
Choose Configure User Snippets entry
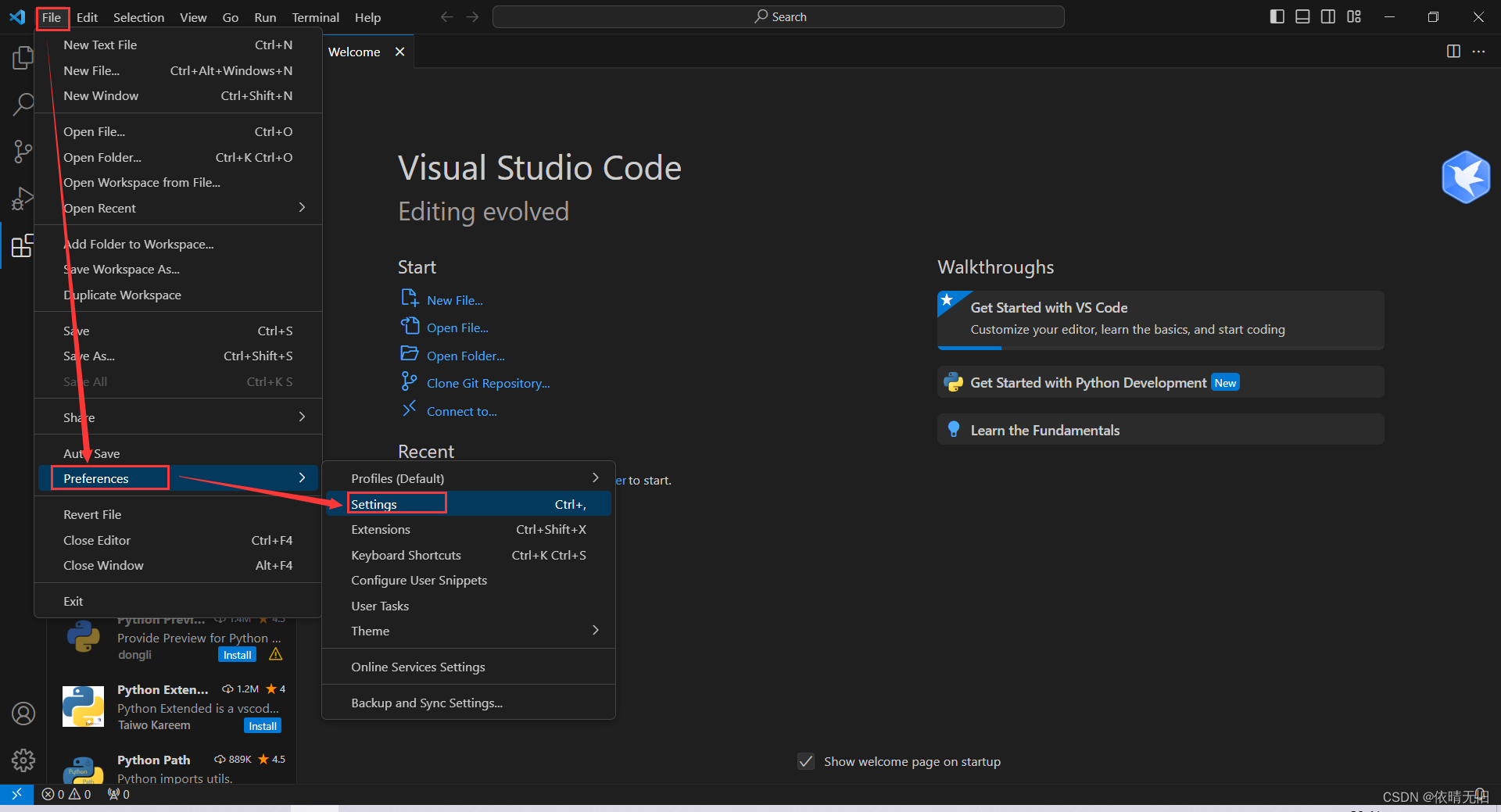click(x=468, y=580)
